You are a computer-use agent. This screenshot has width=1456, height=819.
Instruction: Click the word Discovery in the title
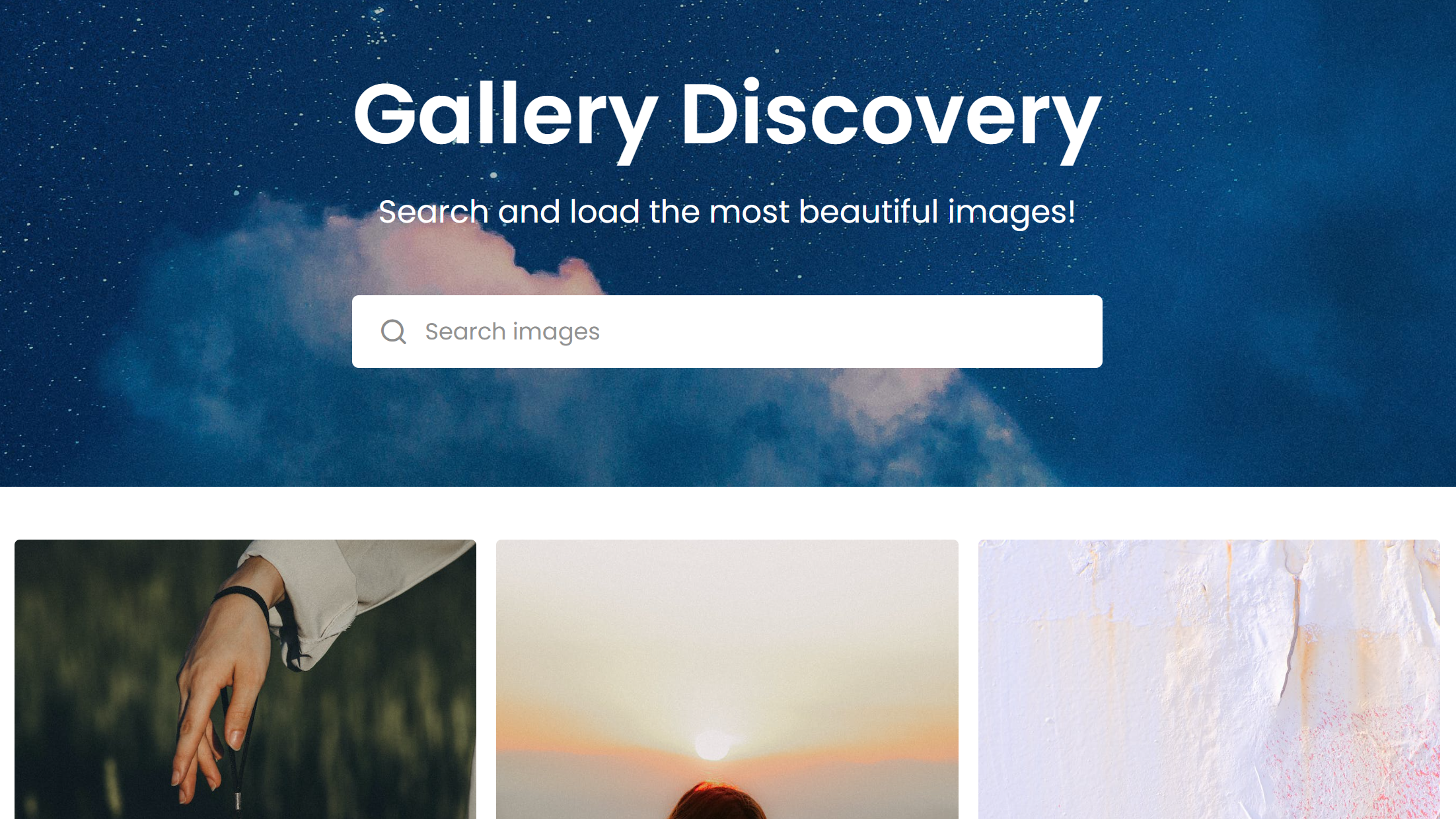[891, 119]
